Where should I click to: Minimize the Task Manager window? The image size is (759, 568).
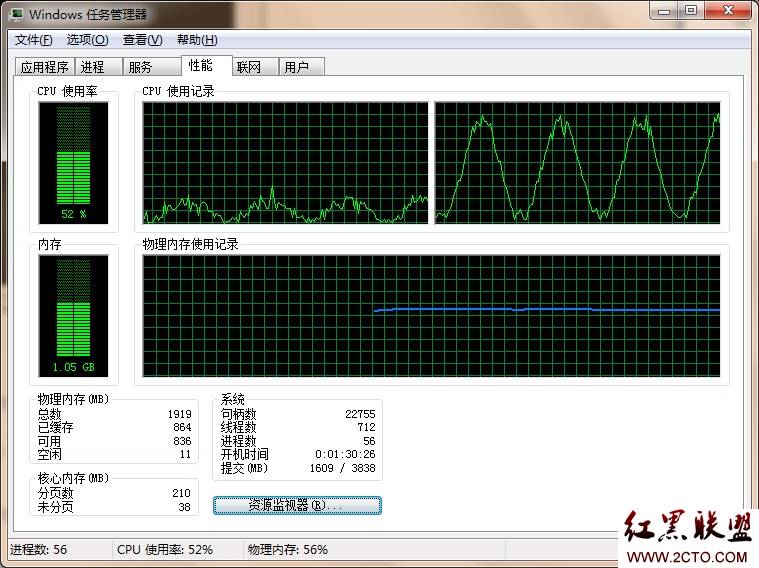(663, 10)
